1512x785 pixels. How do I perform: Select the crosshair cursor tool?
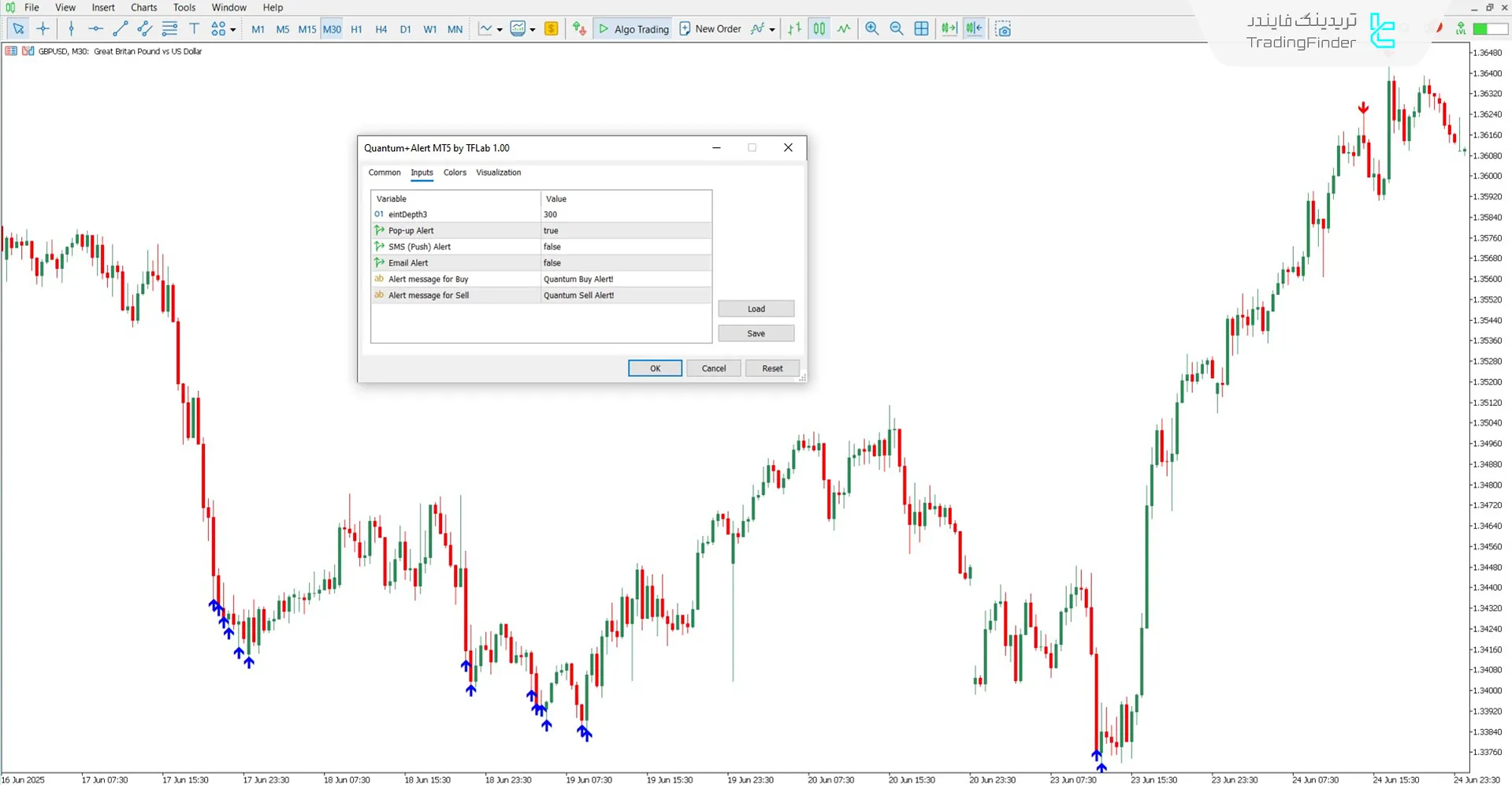[43, 29]
